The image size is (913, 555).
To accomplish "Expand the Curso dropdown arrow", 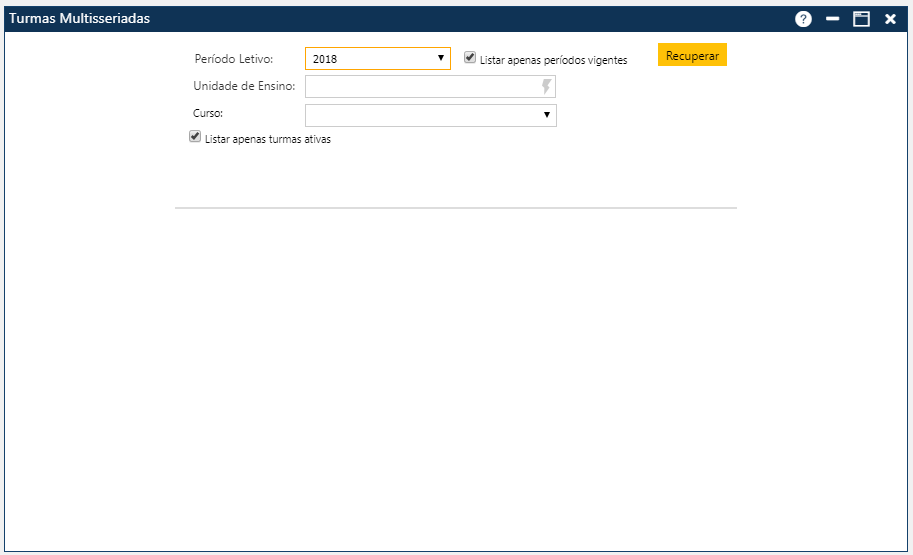I will point(547,115).
